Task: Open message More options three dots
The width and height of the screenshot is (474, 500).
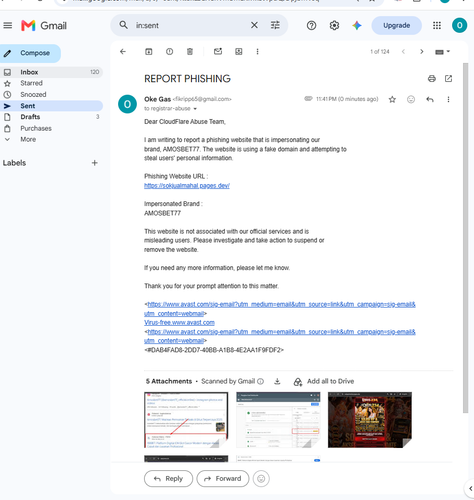Action: click(448, 99)
